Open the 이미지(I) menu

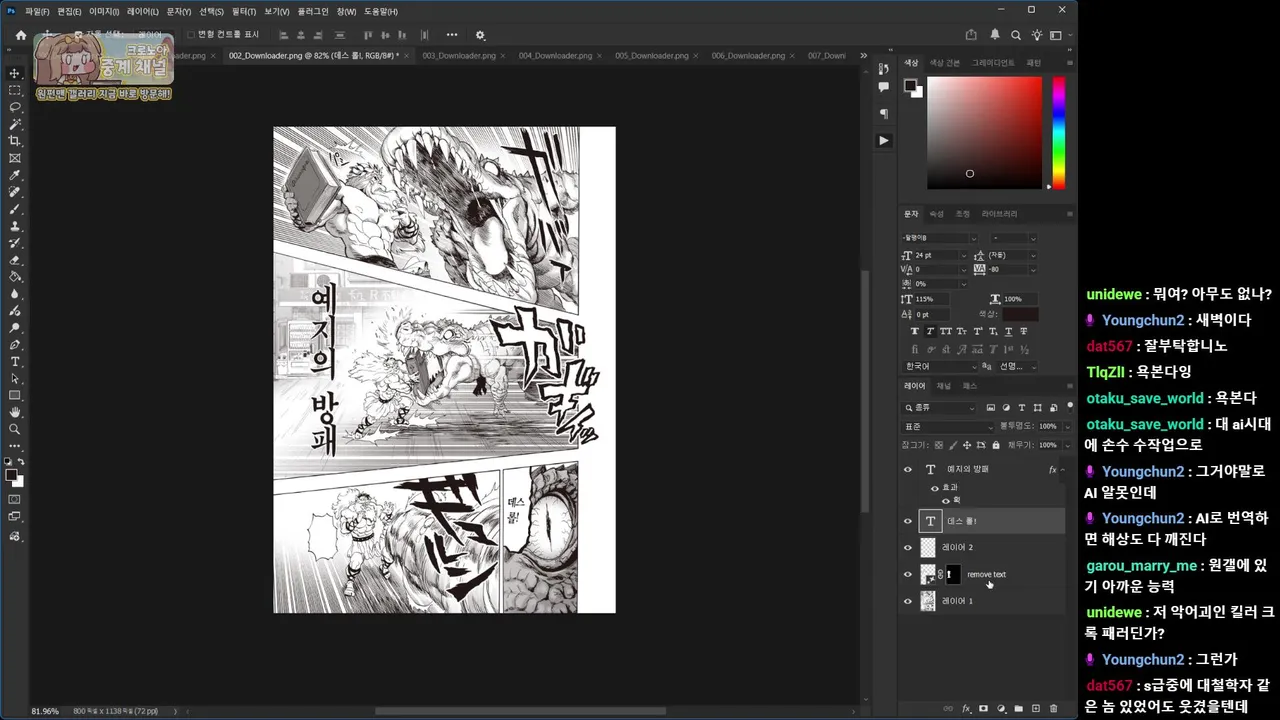click(x=104, y=11)
